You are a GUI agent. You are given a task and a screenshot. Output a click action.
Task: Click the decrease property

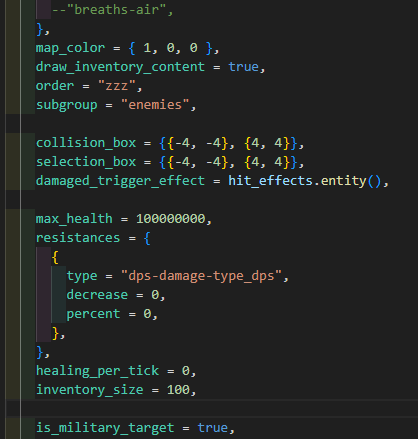[97, 295]
